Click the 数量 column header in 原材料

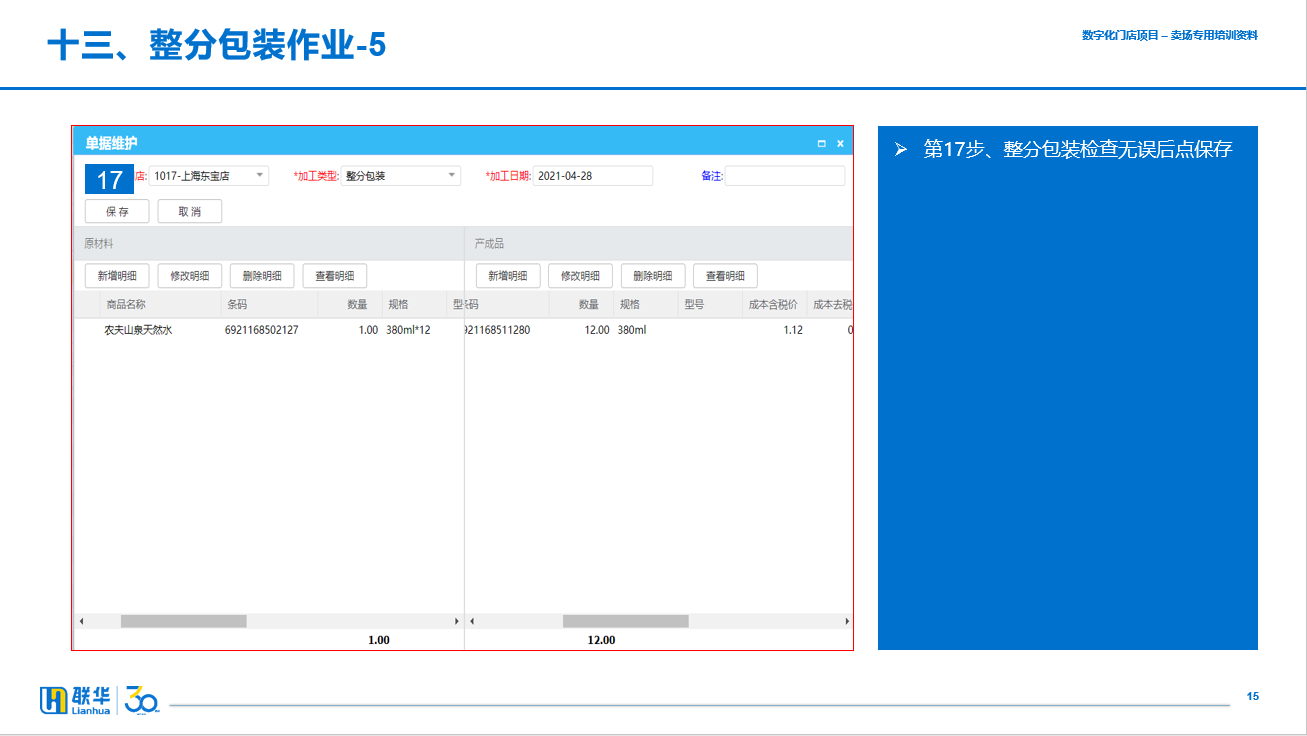point(348,304)
